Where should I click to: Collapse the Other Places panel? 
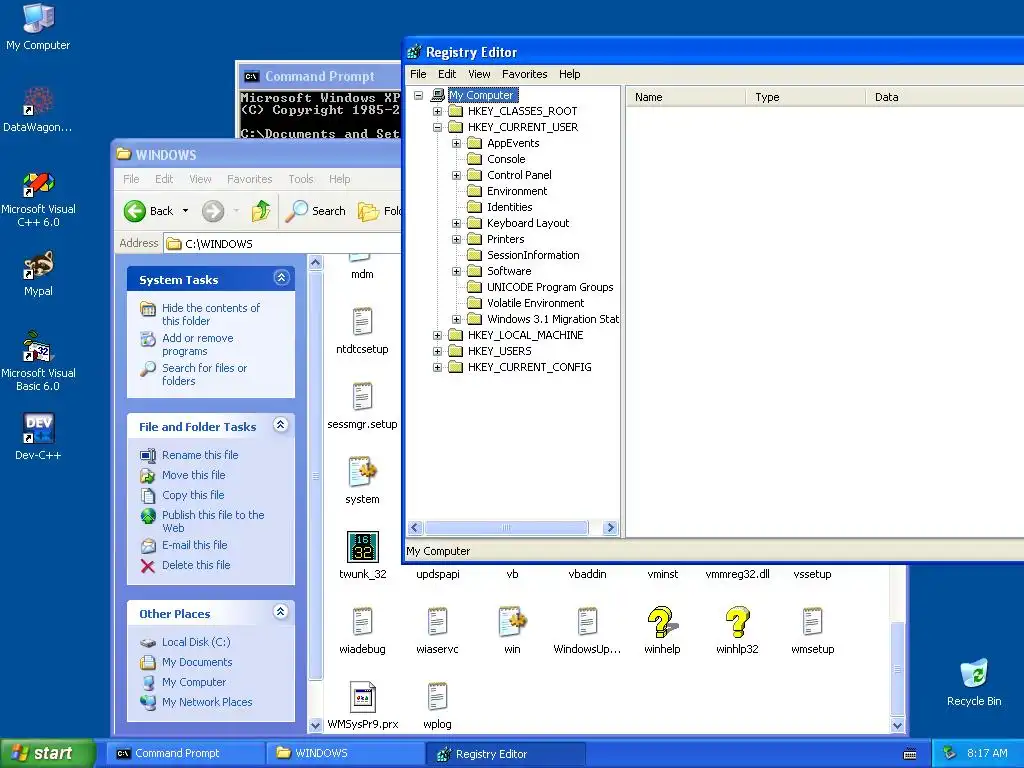(x=281, y=611)
